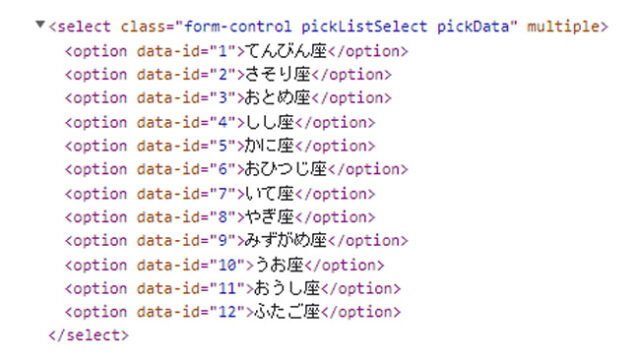Click the text ふたご座 in last option

point(287,311)
